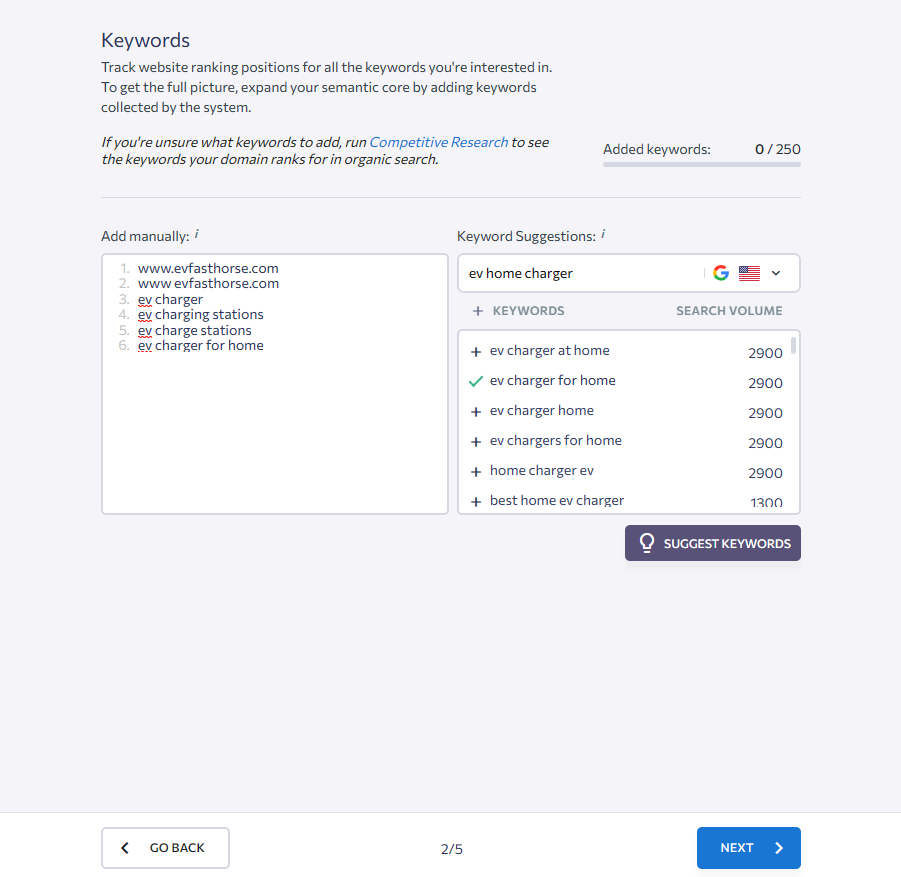This screenshot has height=877, width=901.
Task: Sort by the SEARCH VOLUME column header
Action: [x=729, y=311]
